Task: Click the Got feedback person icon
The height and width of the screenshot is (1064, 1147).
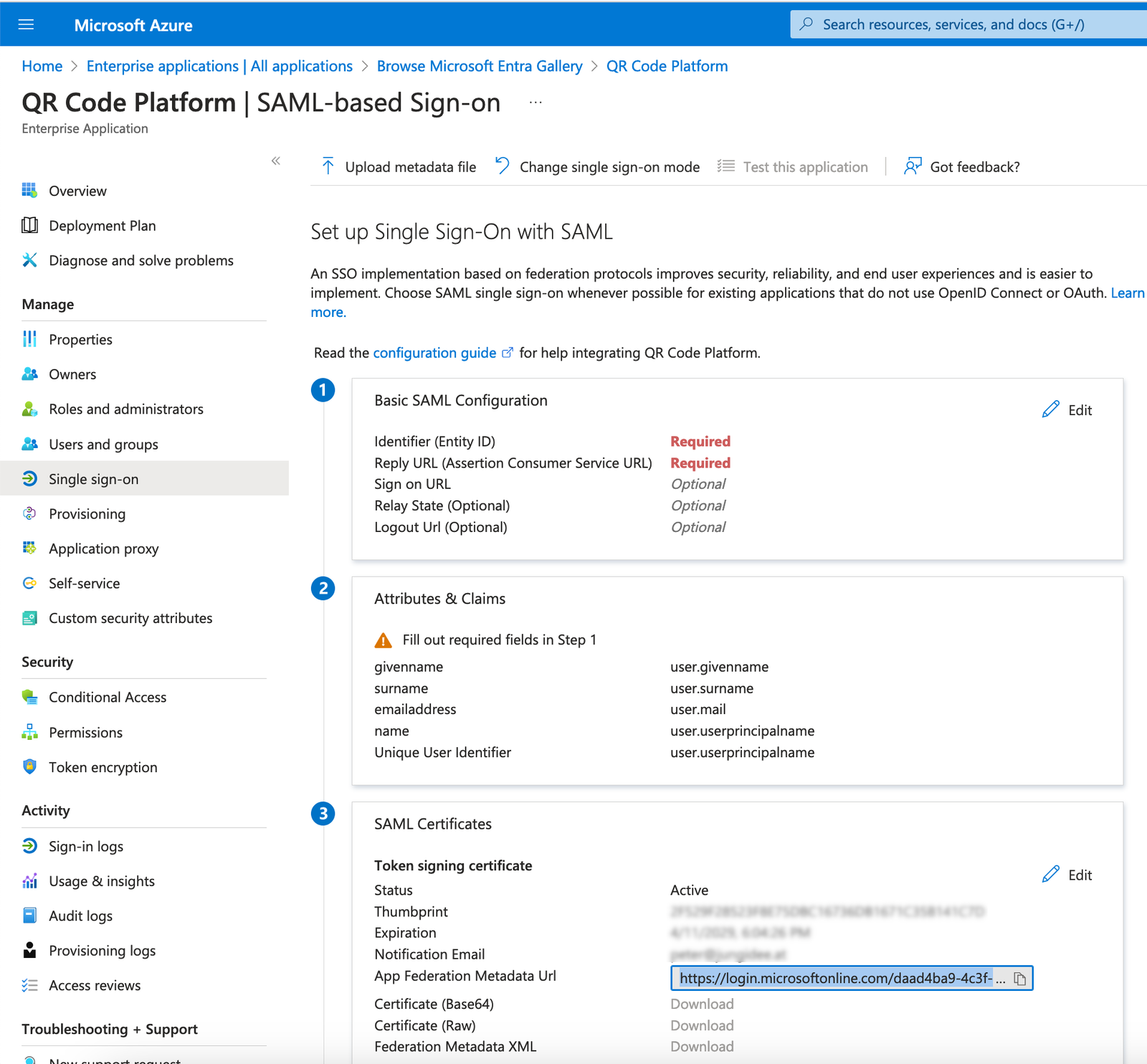Action: click(x=913, y=166)
